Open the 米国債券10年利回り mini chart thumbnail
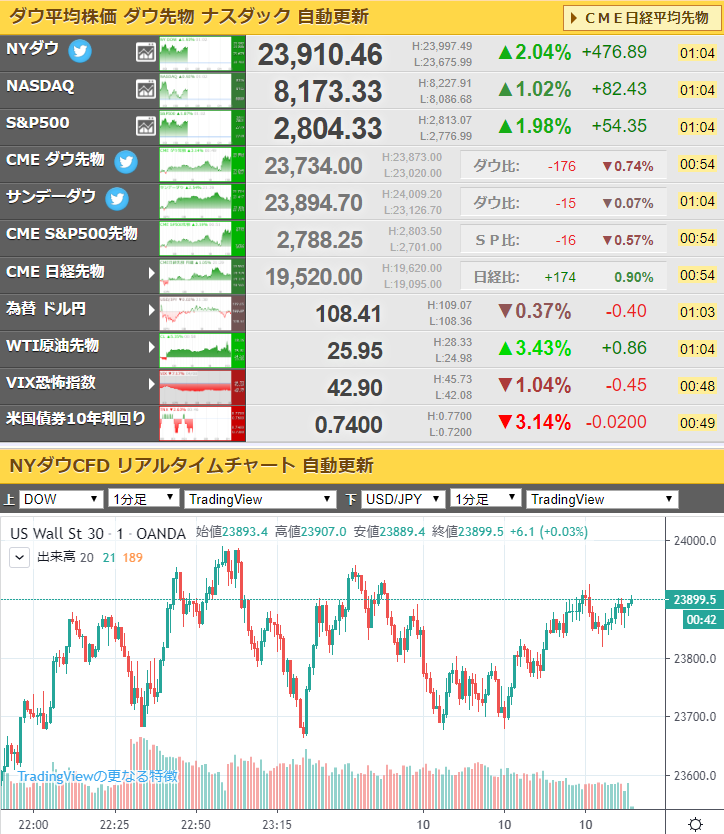 point(202,423)
